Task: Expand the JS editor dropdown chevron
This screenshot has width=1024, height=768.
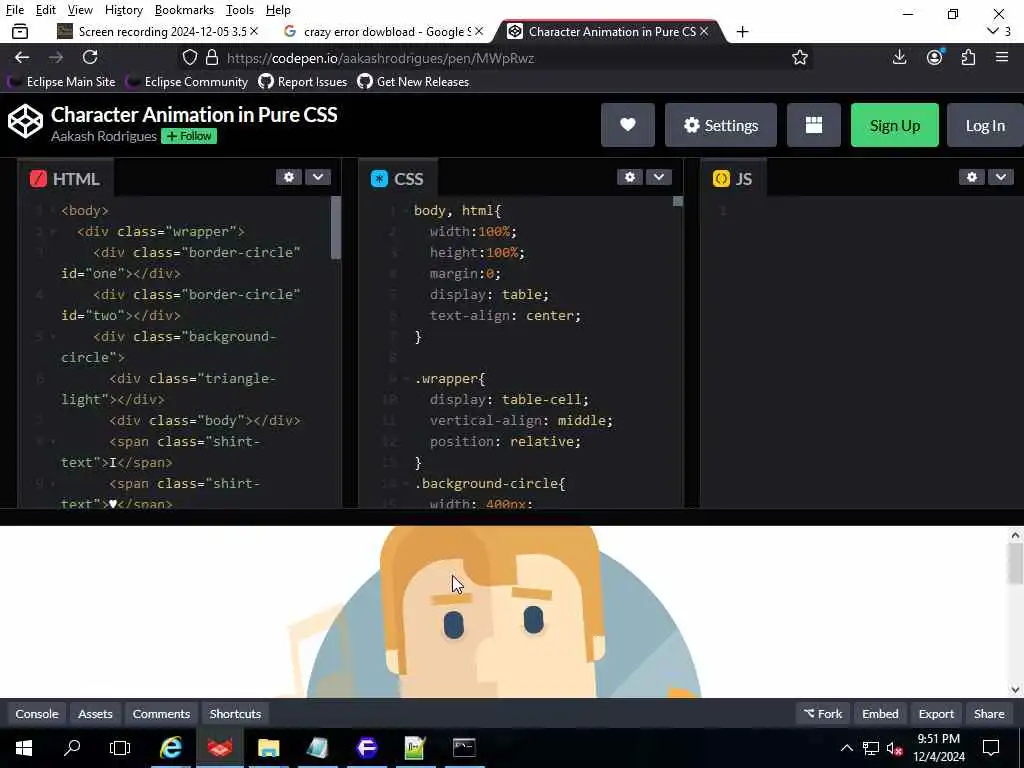Action: pos(1000,177)
